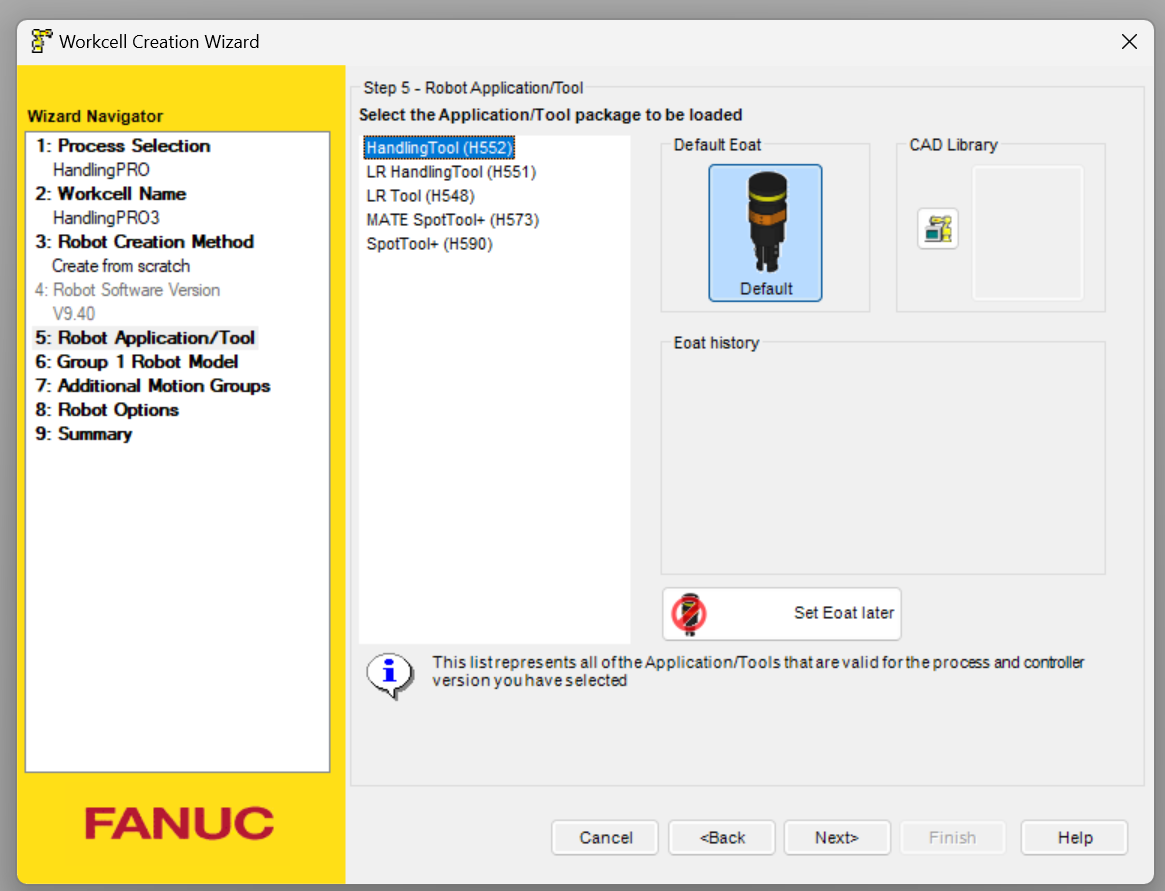Pick MATE SpotTool+ (H573) package
This screenshot has height=891, width=1165.
pyautogui.click(x=452, y=220)
